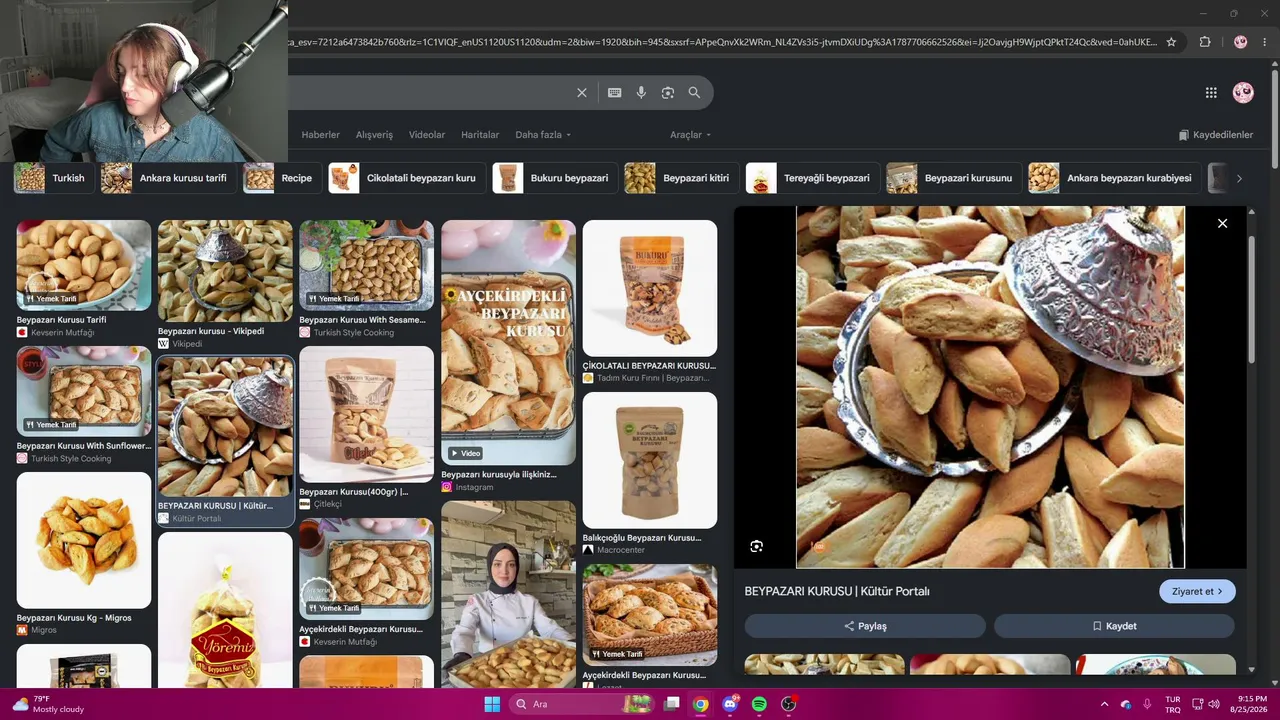Screen dimensions: 1280x720
Task: Click the magnifier search submit icon
Action: (694, 93)
